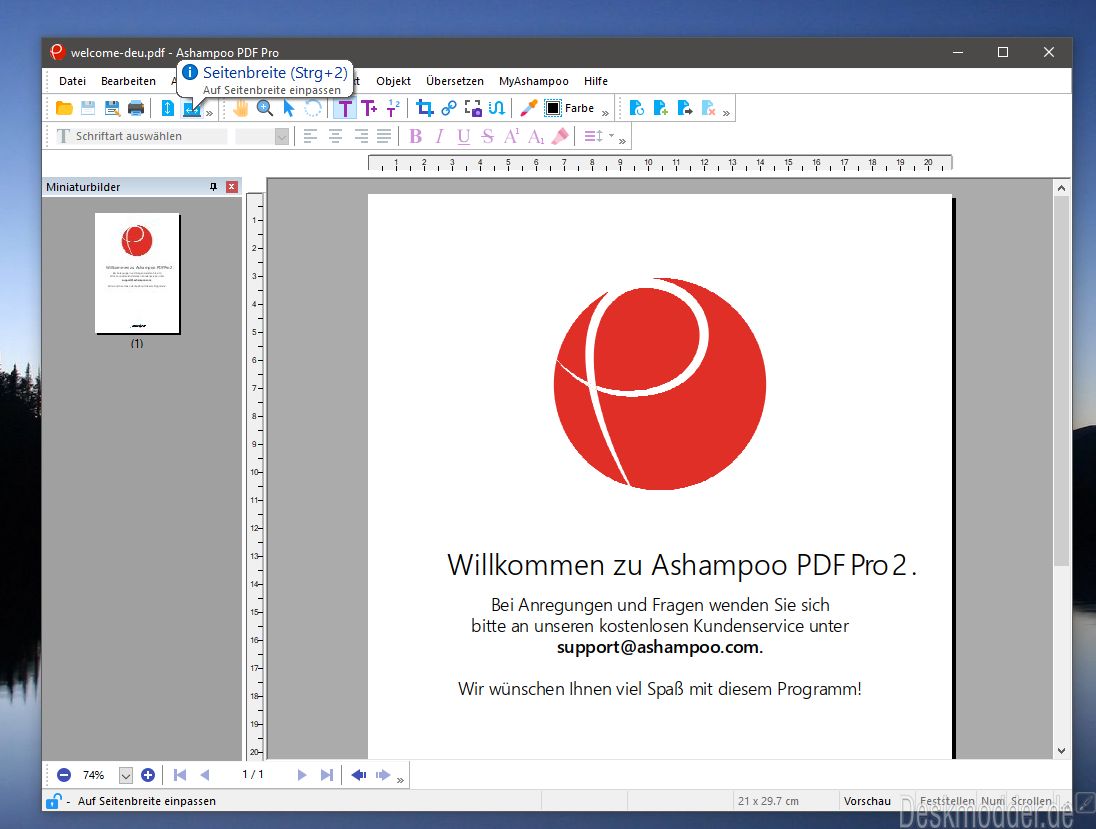Toggle the Text edit T tool
1096x829 pixels.
click(x=345, y=108)
